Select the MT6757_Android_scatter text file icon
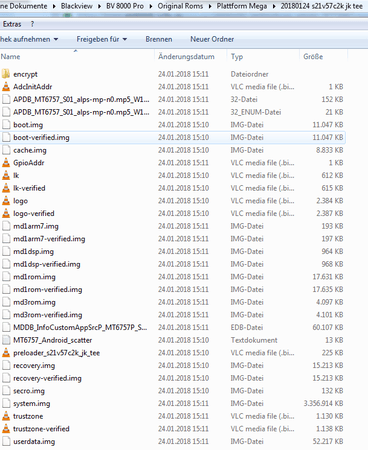368x450 pixels. 6,340
